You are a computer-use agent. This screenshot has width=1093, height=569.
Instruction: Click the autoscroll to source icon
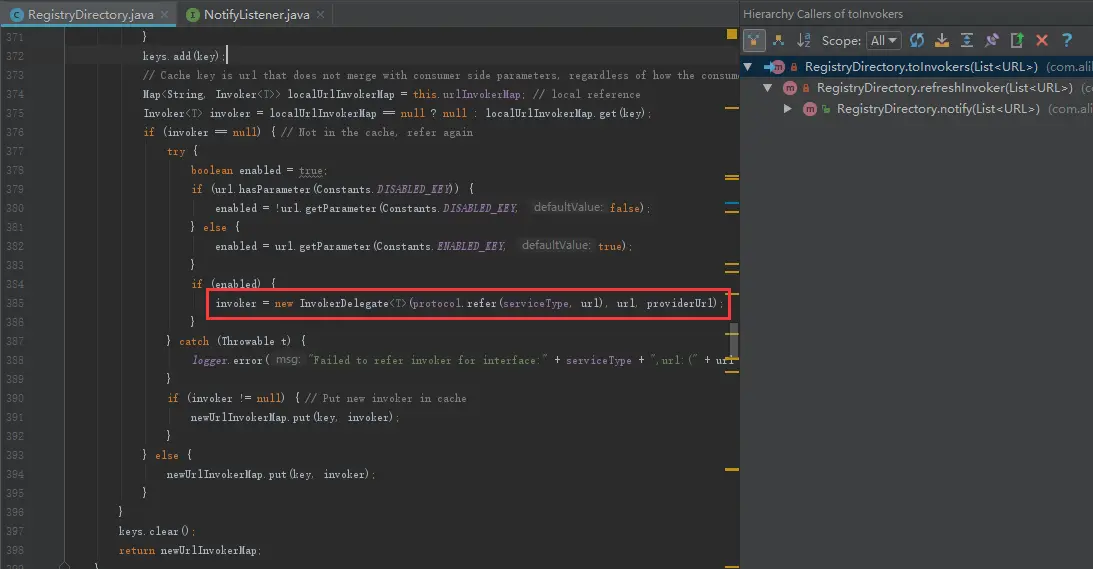942,40
